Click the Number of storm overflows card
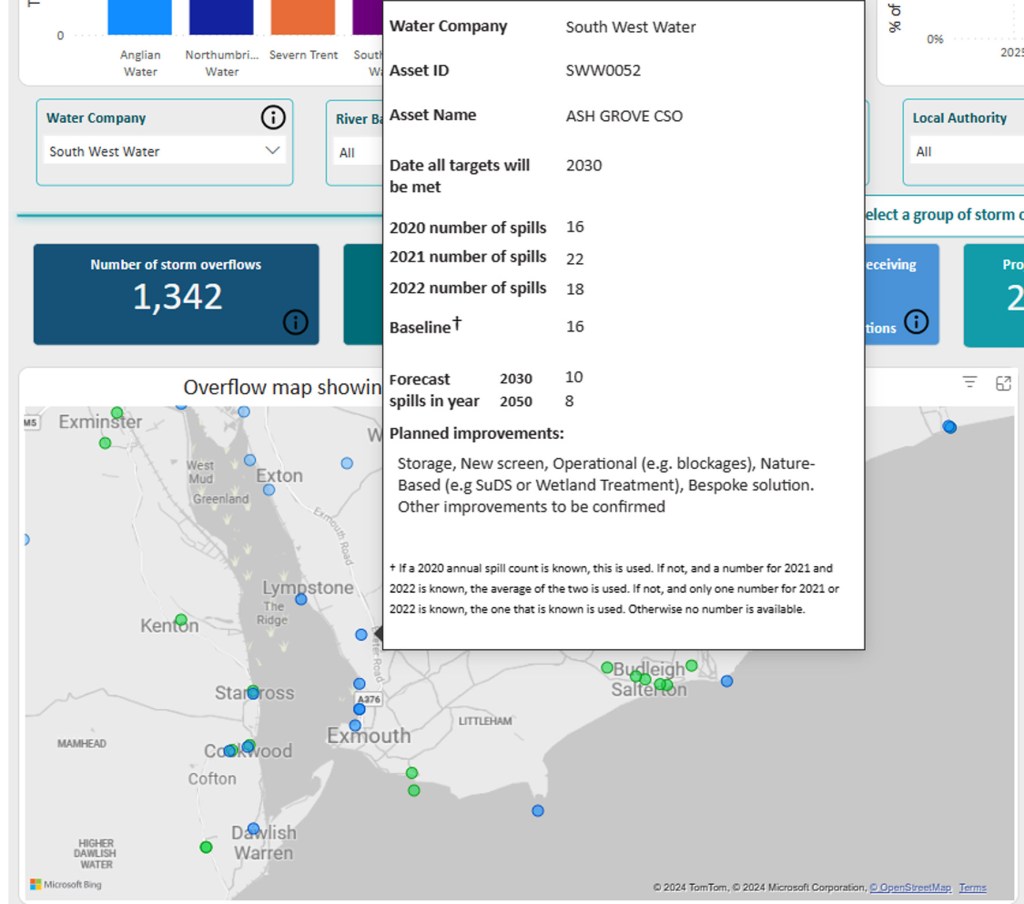The height and width of the screenshot is (904, 1024). click(176, 294)
